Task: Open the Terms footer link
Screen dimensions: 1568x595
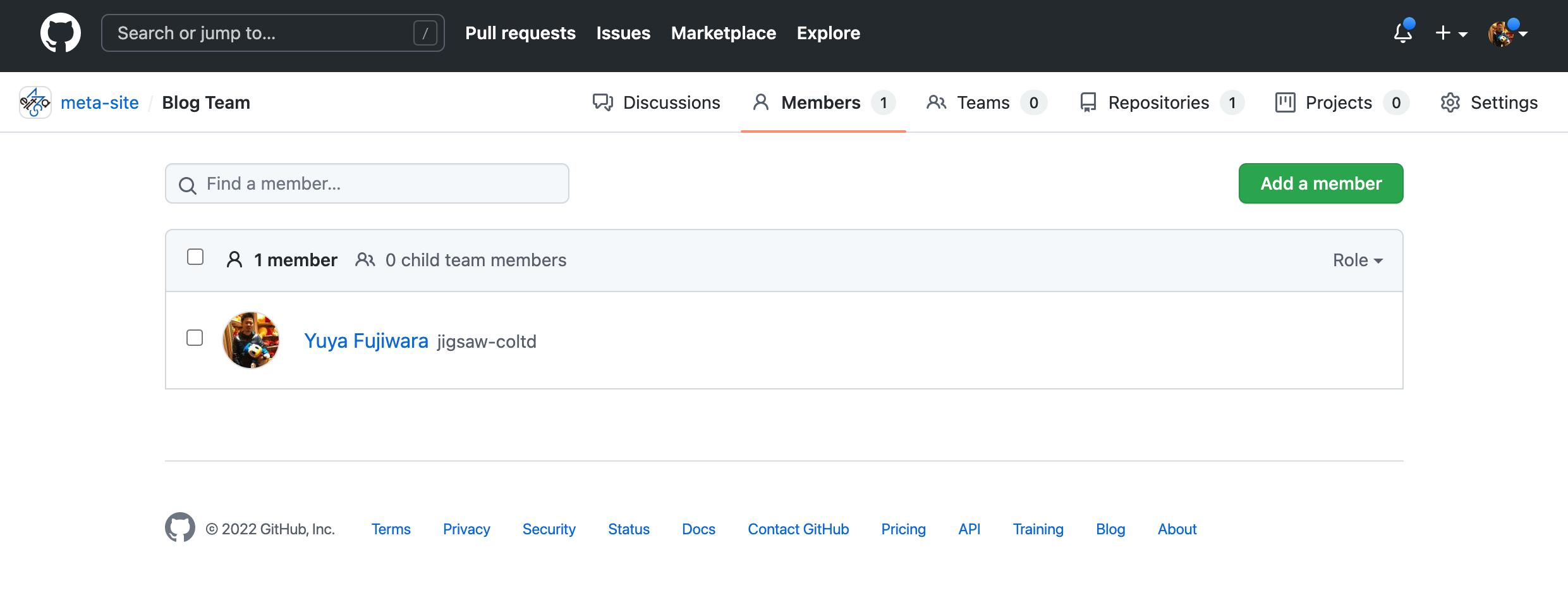Action: point(391,529)
